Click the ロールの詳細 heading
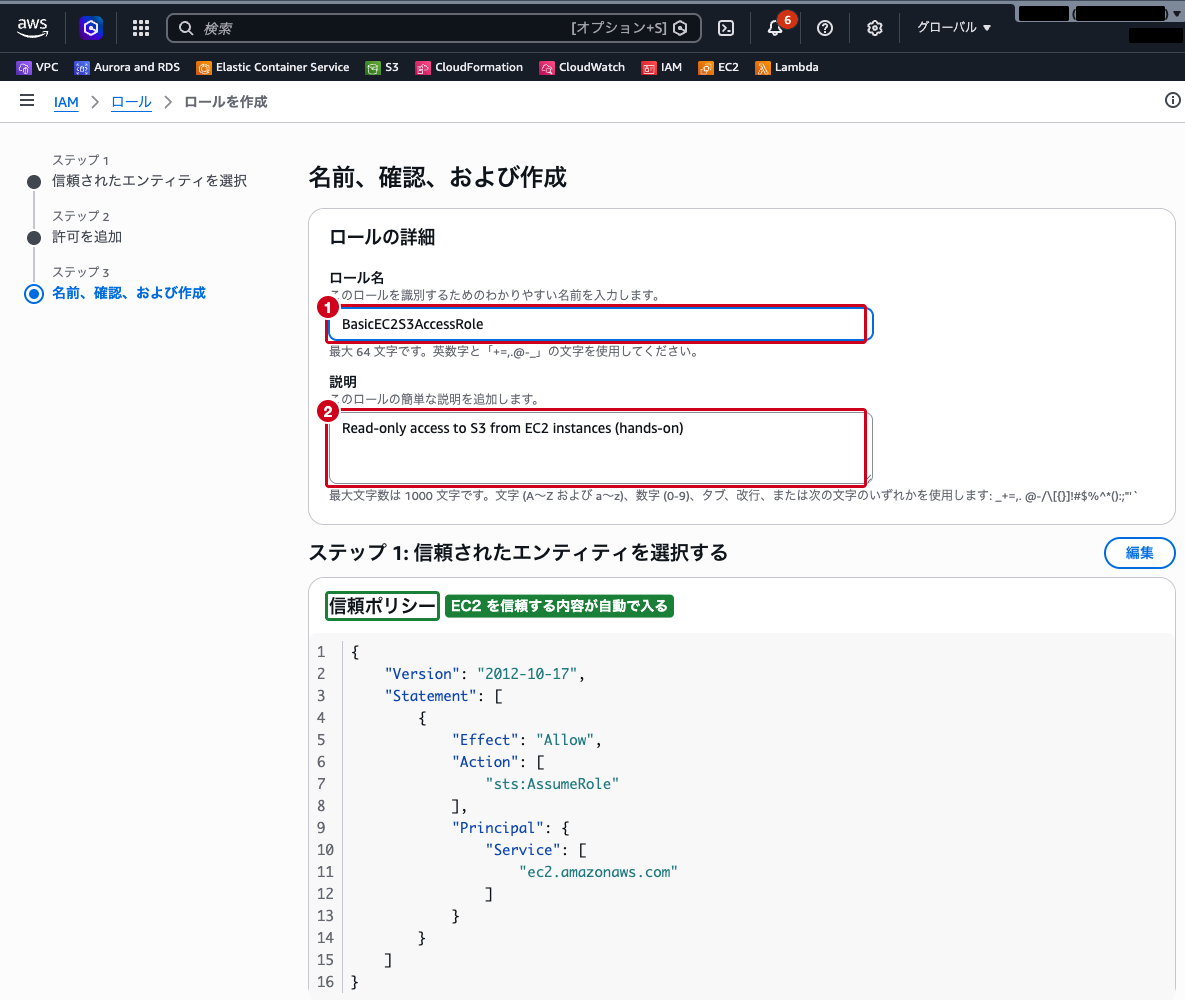1185x1000 pixels. pyautogui.click(x=382, y=237)
